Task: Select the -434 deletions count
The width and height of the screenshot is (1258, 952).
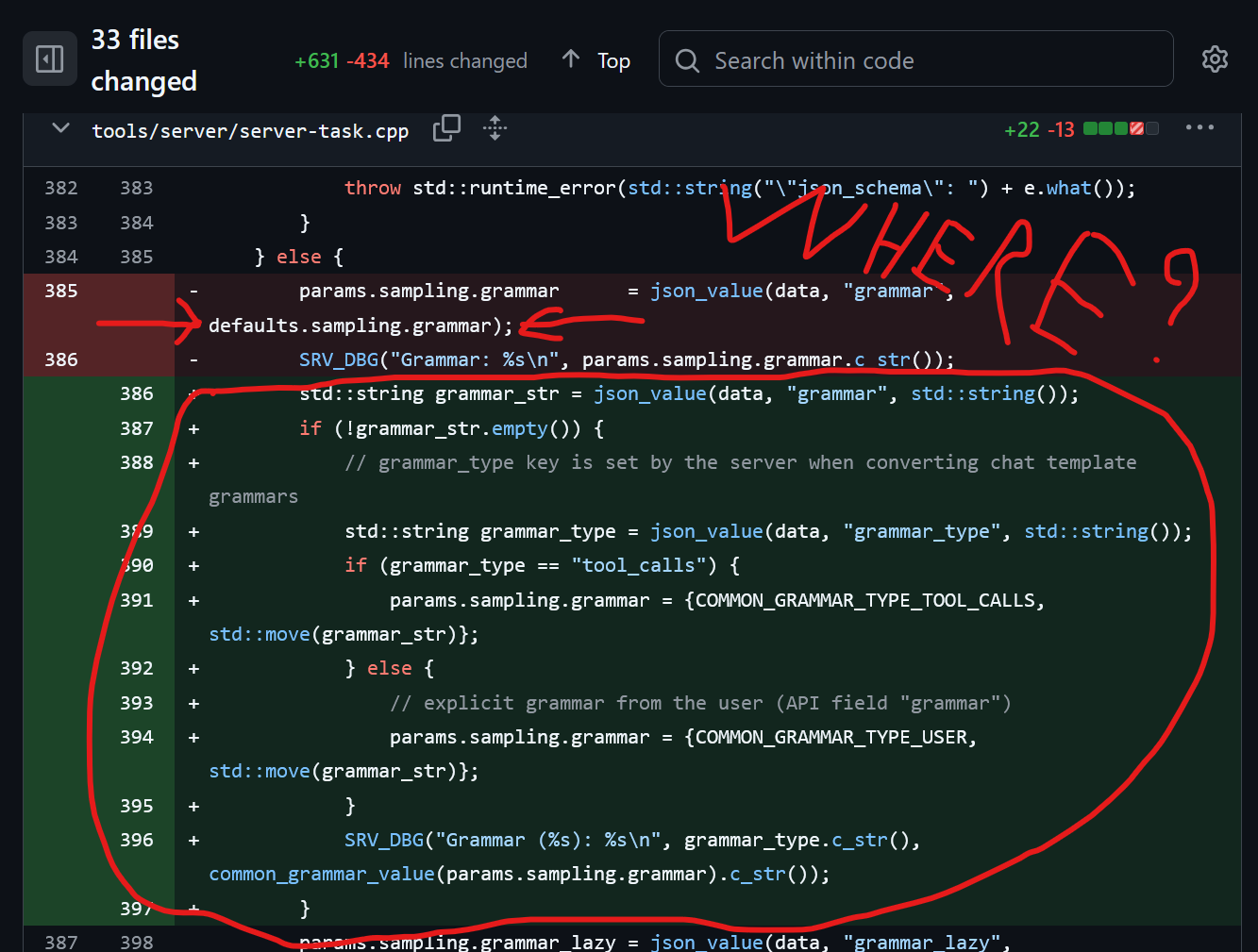Action: pos(368,60)
